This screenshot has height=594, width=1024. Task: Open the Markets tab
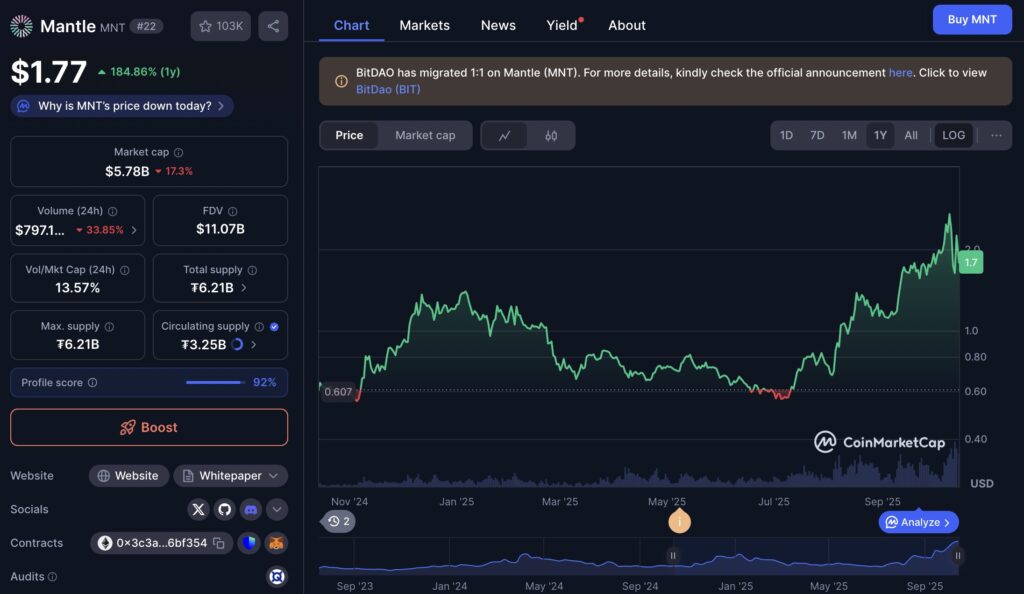(424, 25)
